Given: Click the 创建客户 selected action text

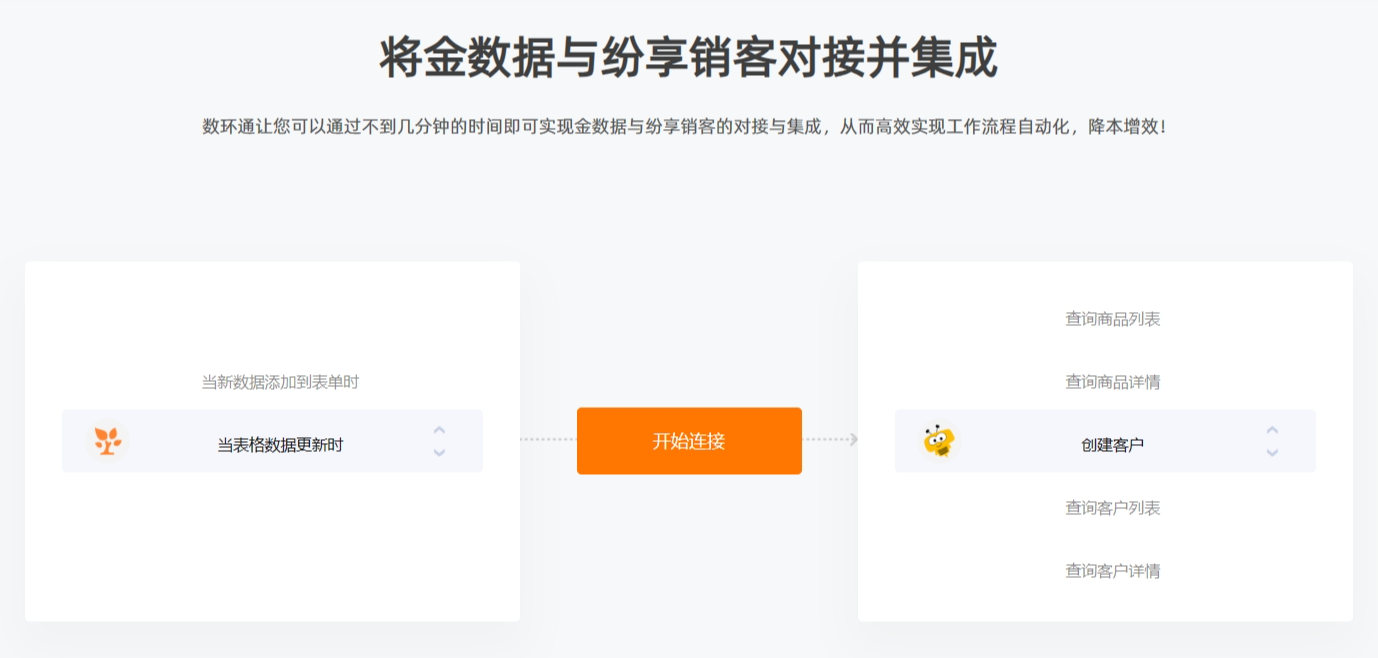Looking at the screenshot, I should point(1113,445).
